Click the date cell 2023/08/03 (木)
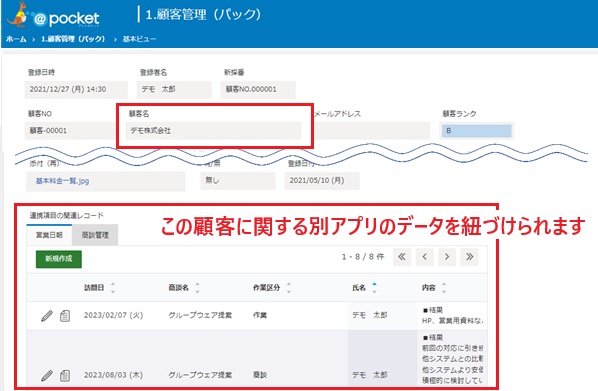Screen dimensions: 598x391 click(x=113, y=375)
